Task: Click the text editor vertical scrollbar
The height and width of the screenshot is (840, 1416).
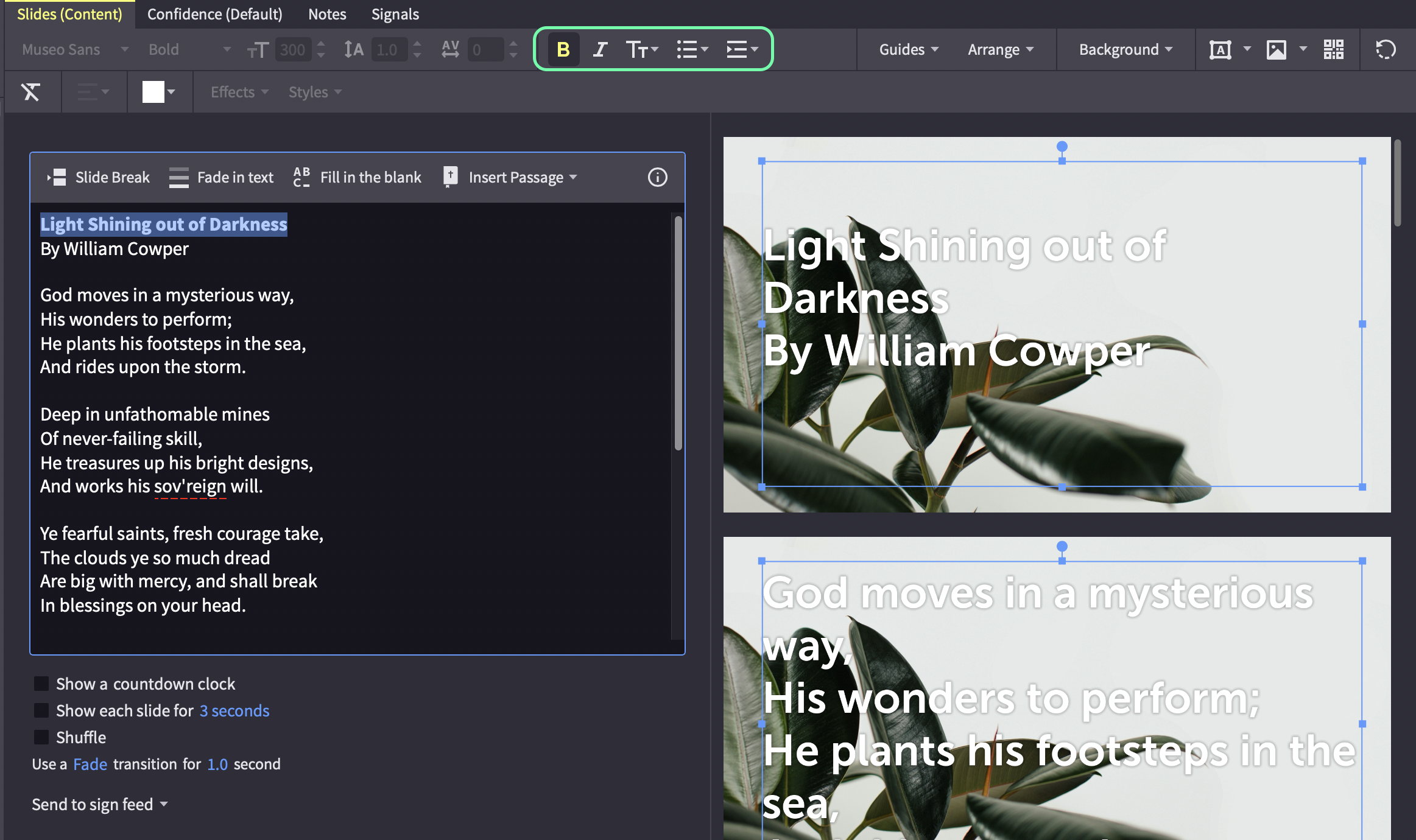Action: tap(678, 333)
